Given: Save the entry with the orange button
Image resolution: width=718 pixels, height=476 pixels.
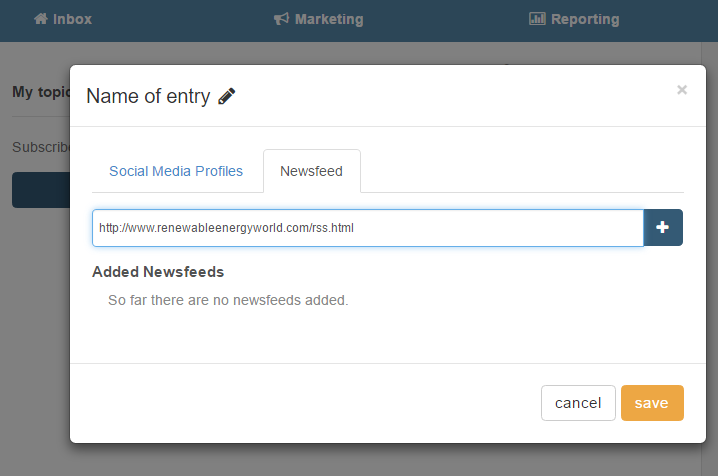Looking at the screenshot, I should click(652, 403).
